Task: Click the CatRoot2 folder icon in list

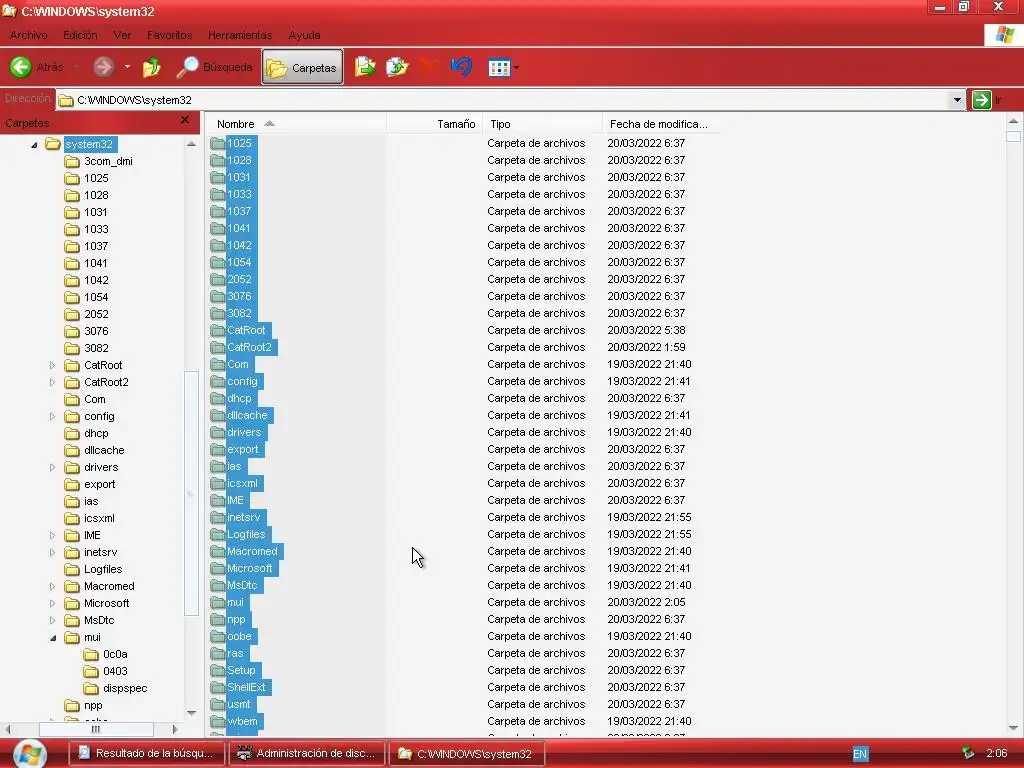Action: pyautogui.click(x=217, y=347)
